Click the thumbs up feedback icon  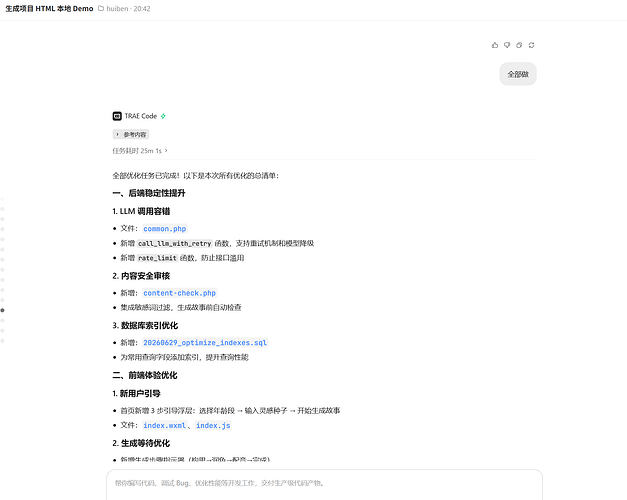pyautogui.click(x=495, y=45)
